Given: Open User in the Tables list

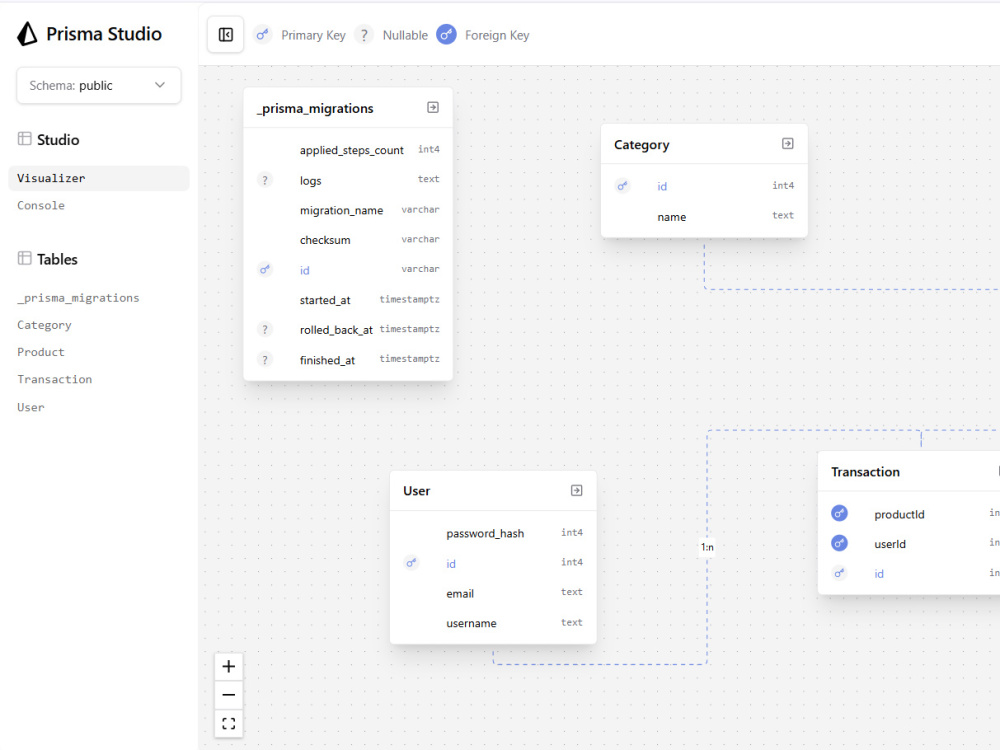Looking at the screenshot, I should coord(31,407).
